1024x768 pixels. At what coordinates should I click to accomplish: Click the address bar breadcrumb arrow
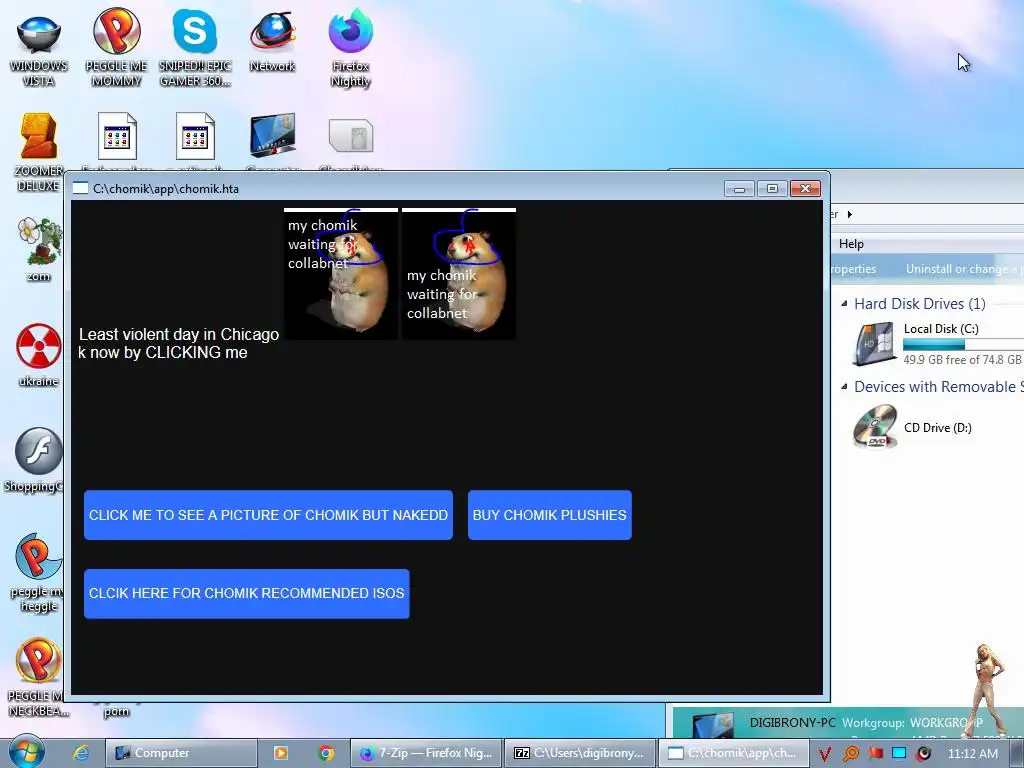click(x=850, y=214)
